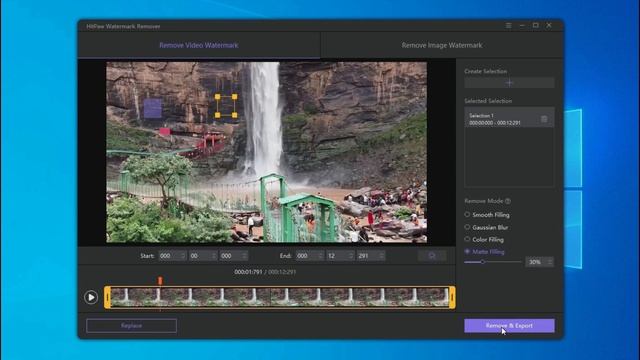Image resolution: width=640 pixels, height=360 pixels.
Task: Open the hamburger menu in title bar
Action: (509, 25)
